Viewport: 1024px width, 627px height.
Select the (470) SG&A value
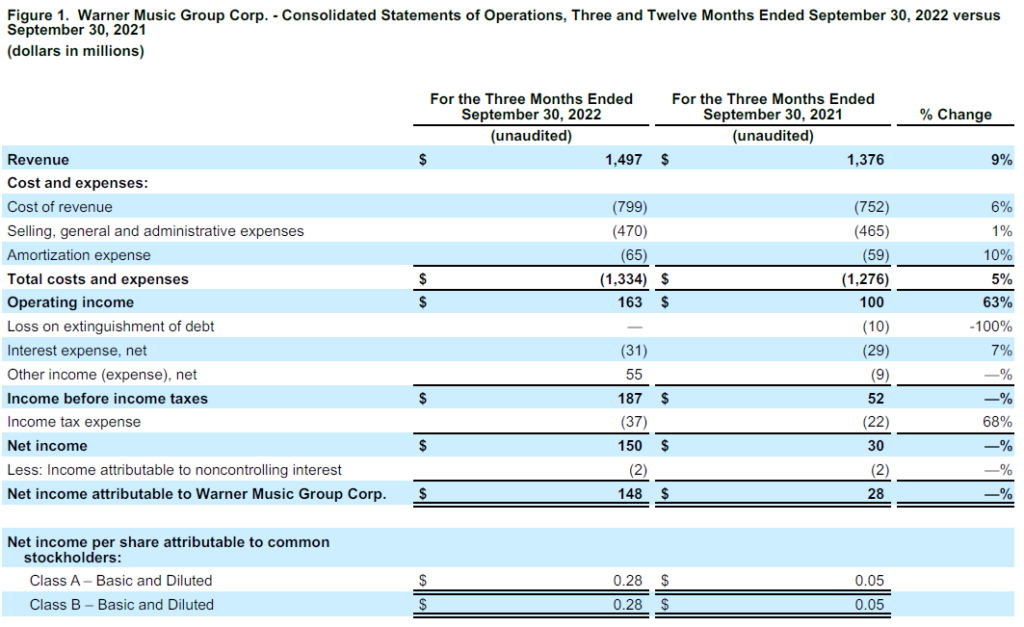[630, 231]
